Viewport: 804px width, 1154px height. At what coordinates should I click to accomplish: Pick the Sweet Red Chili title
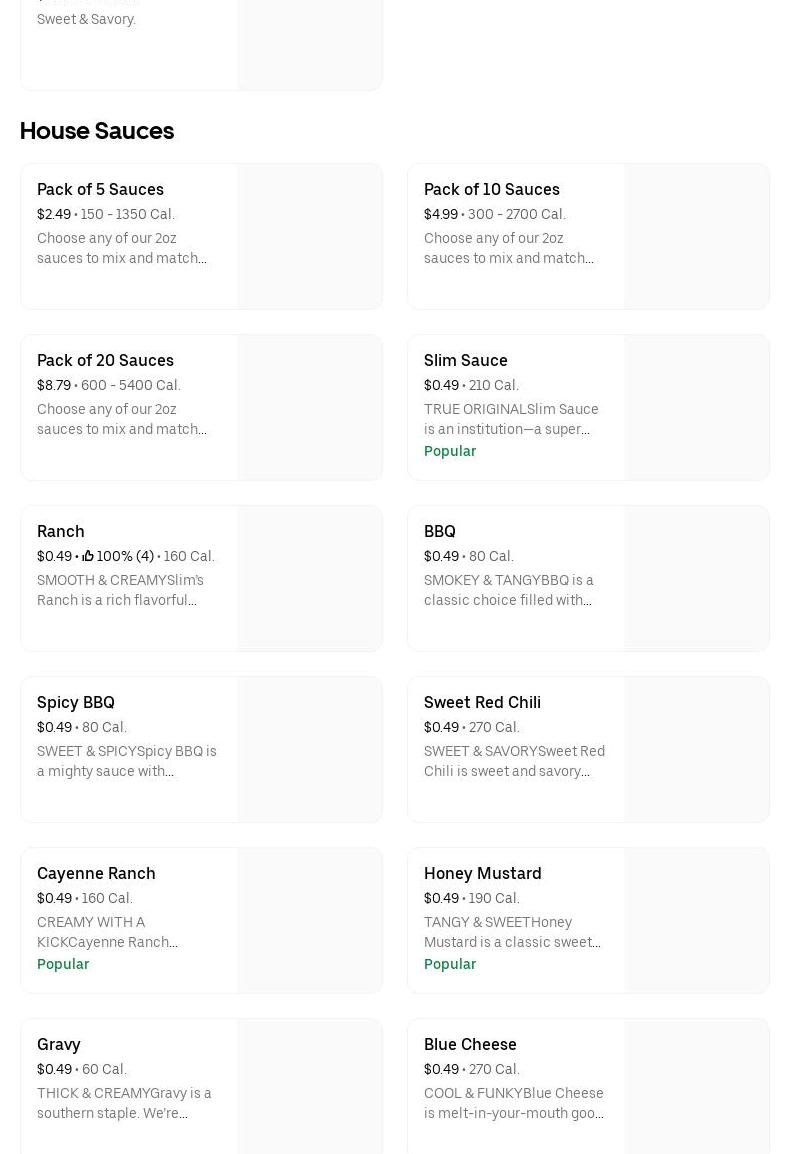point(482,702)
